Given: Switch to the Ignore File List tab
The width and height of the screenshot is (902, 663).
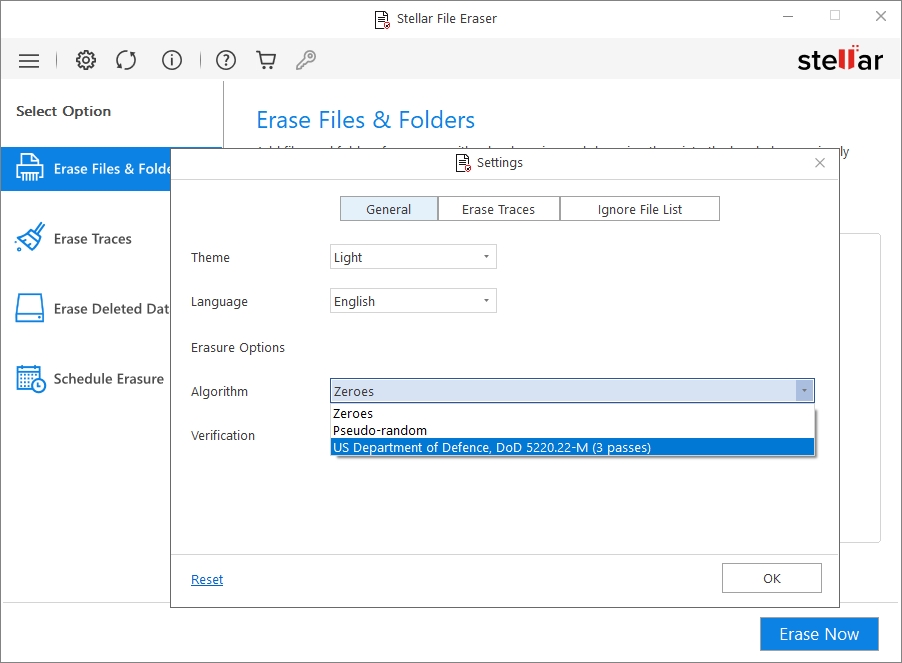Looking at the screenshot, I should (x=640, y=209).
